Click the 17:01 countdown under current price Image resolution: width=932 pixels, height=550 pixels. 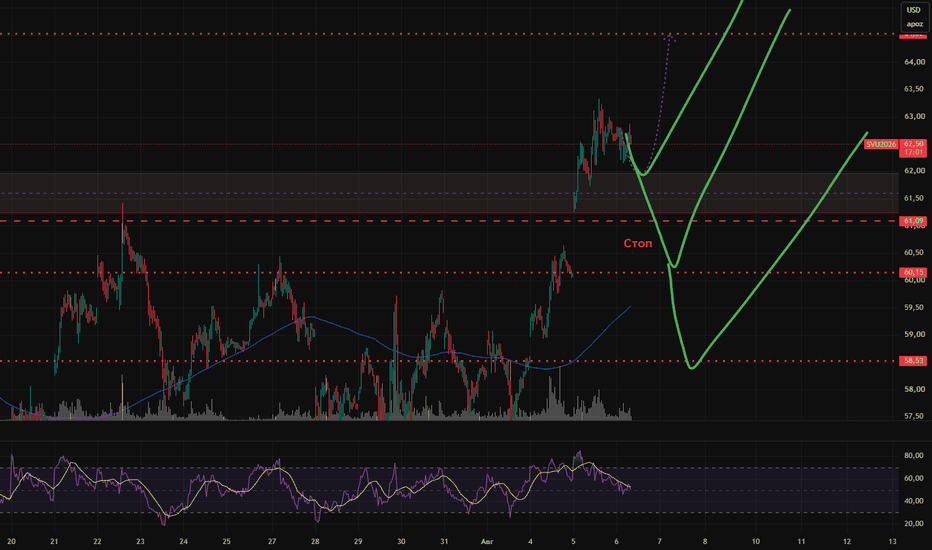[x=914, y=153]
